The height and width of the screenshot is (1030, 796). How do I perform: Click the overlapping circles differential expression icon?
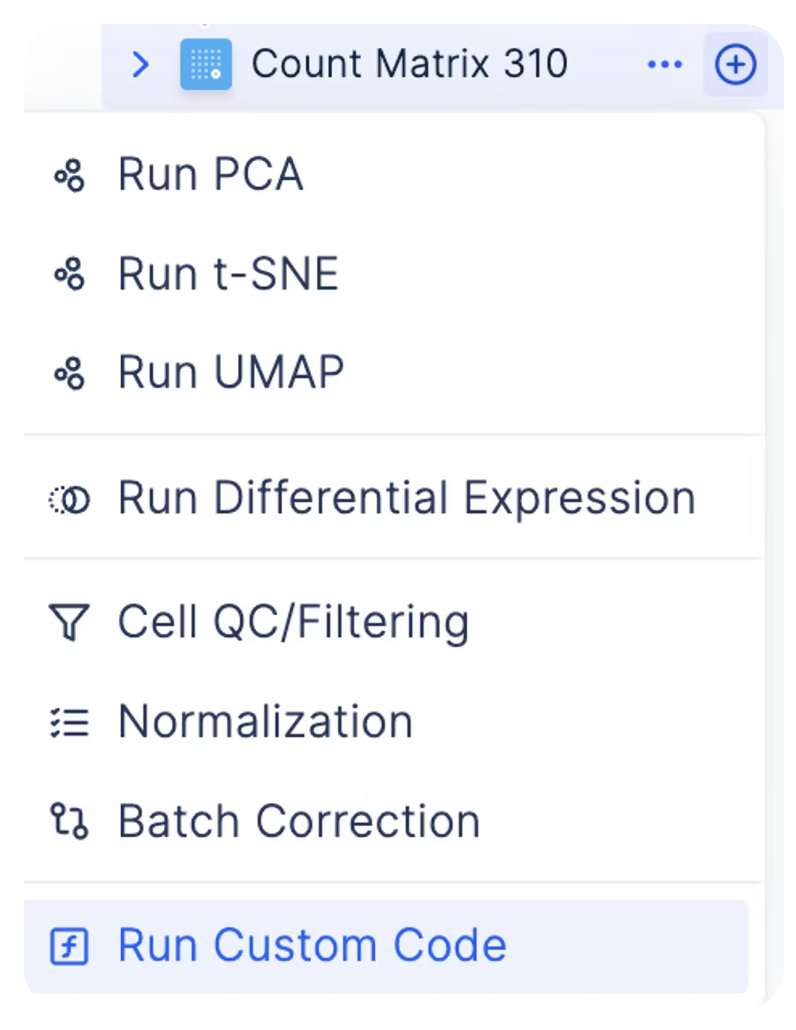point(69,500)
